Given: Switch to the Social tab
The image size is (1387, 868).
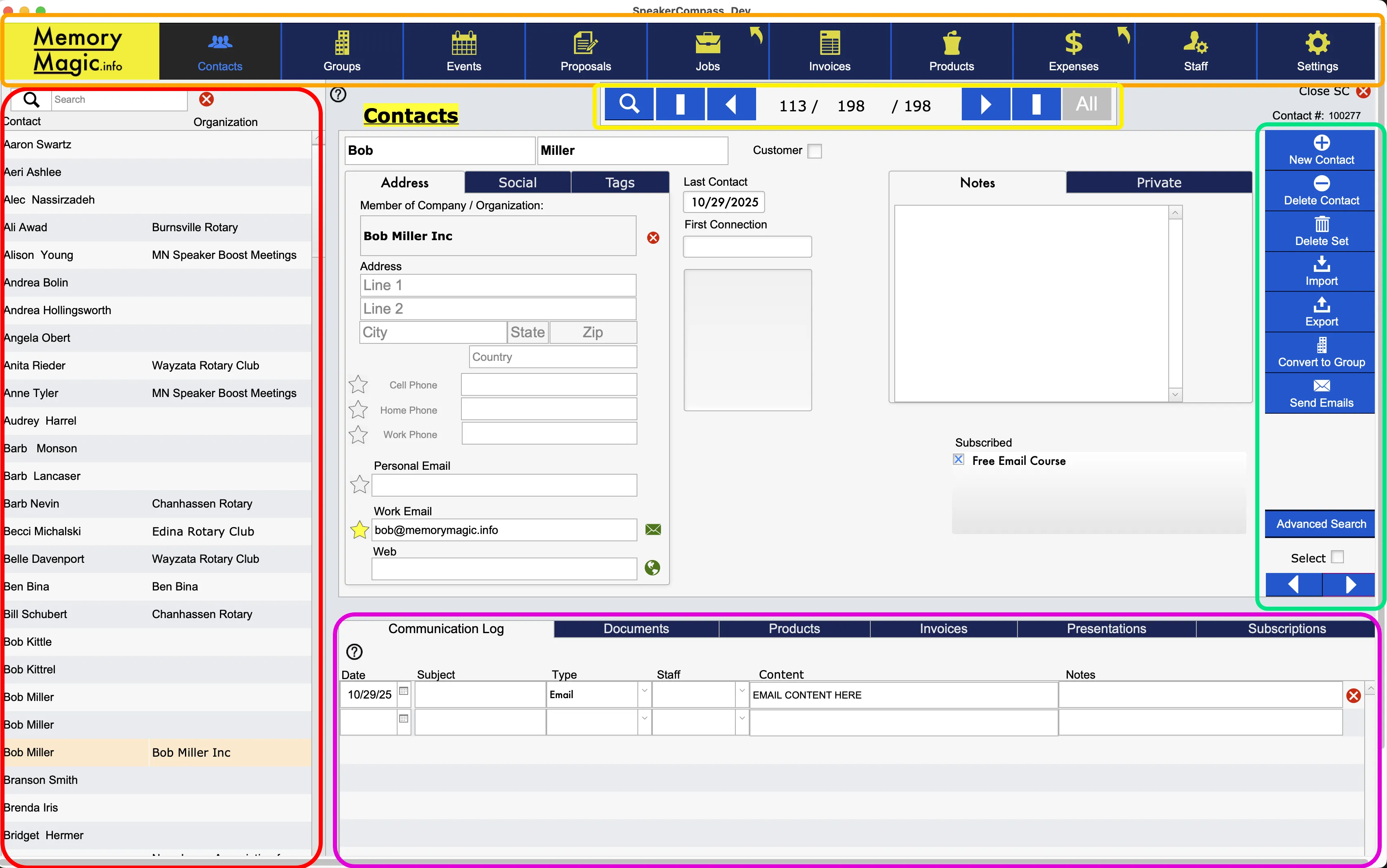Looking at the screenshot, I should click(x=517, y=182).
